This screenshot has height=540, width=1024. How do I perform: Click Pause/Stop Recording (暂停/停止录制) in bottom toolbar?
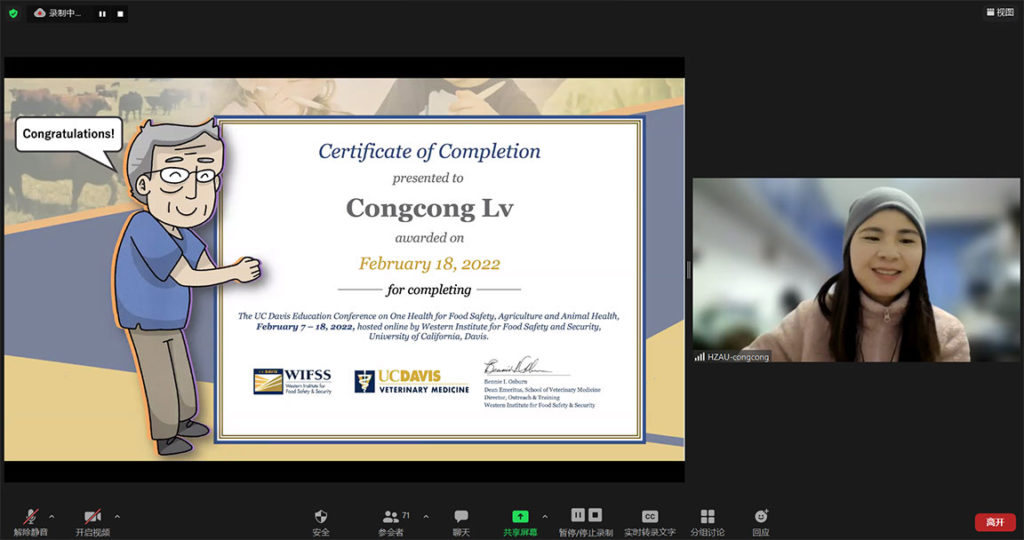coord(586,520)
